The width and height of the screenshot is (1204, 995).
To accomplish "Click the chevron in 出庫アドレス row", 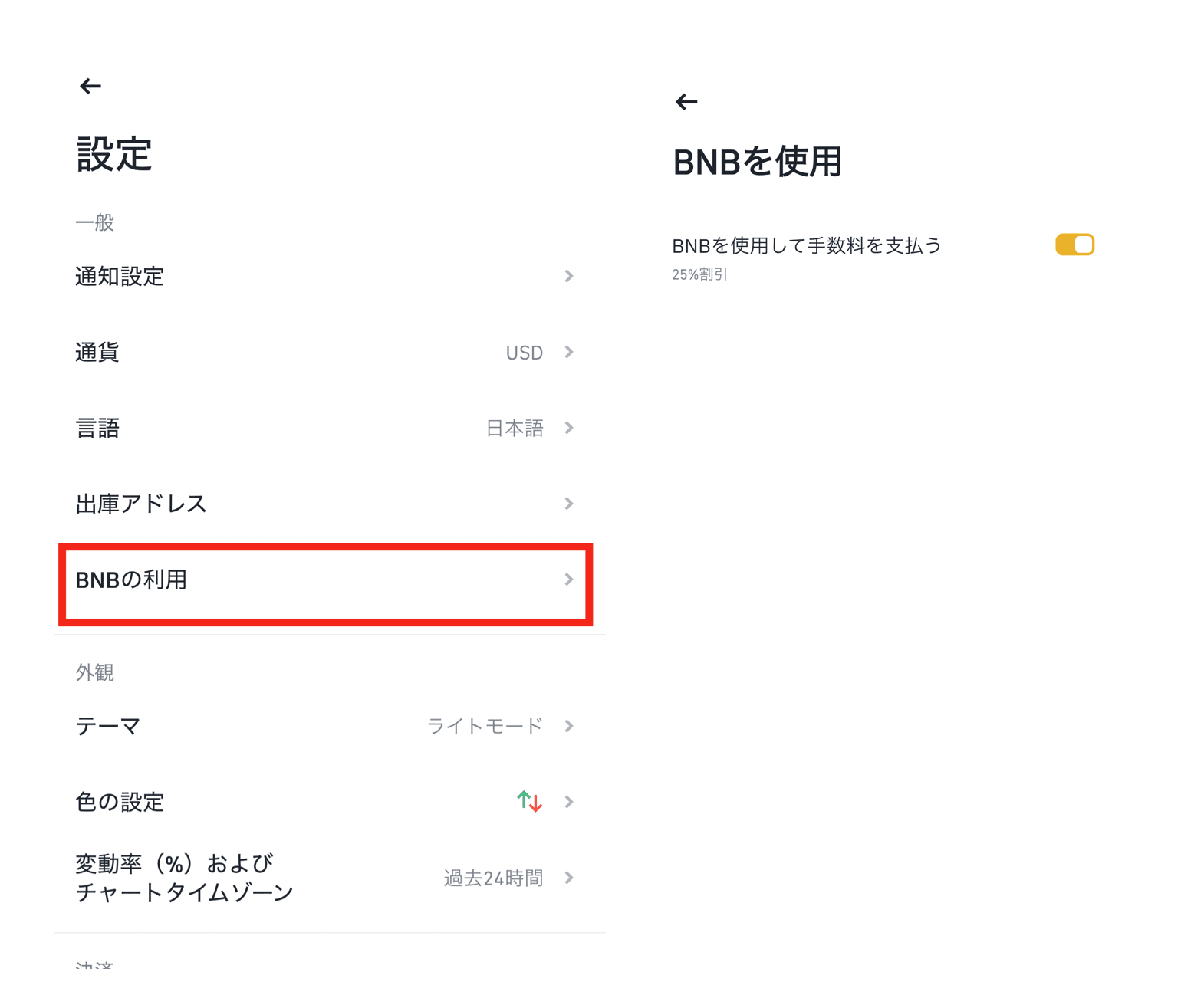I will click(x=569, y=504).
